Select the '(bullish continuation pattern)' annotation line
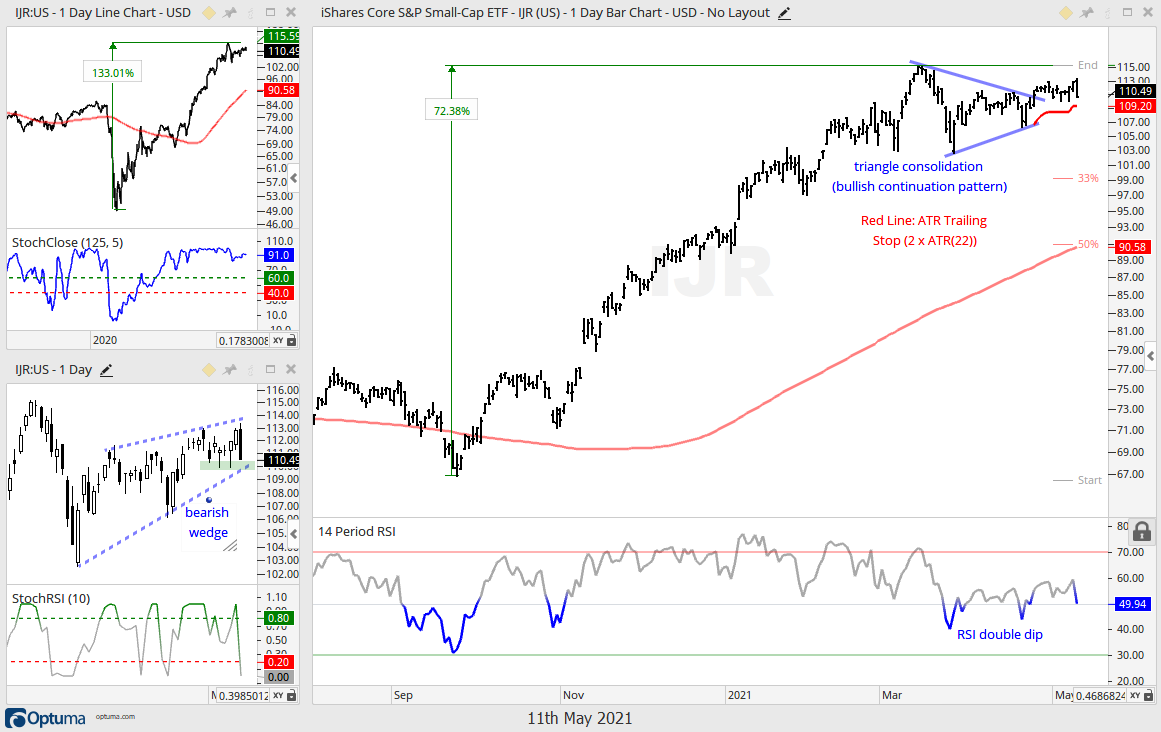 pyautogui.click(x=920, y=187)
